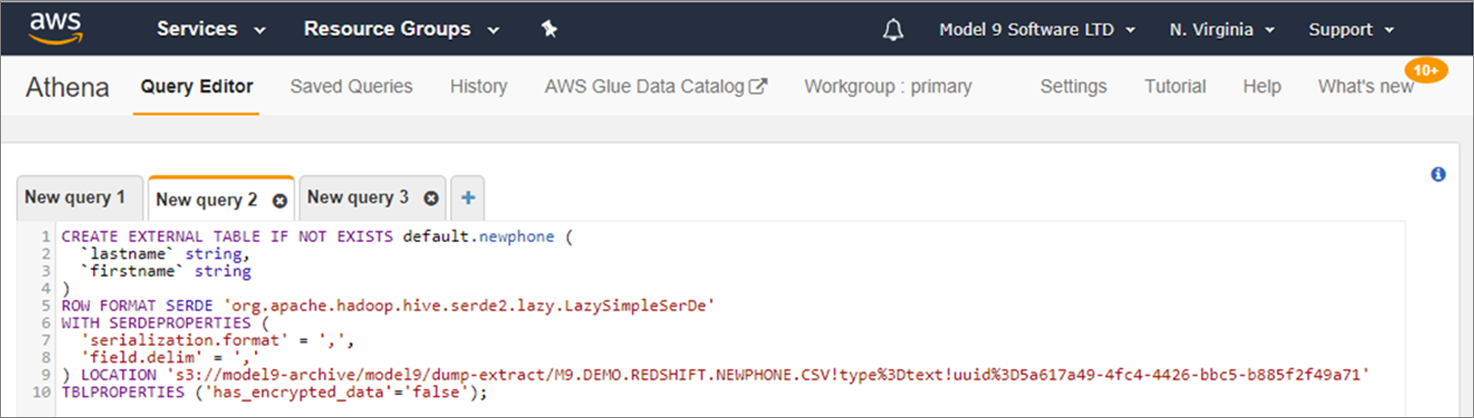Switch to the Saved Queries tab
This screenshot has width=1474, height=418.
point(351,86)
